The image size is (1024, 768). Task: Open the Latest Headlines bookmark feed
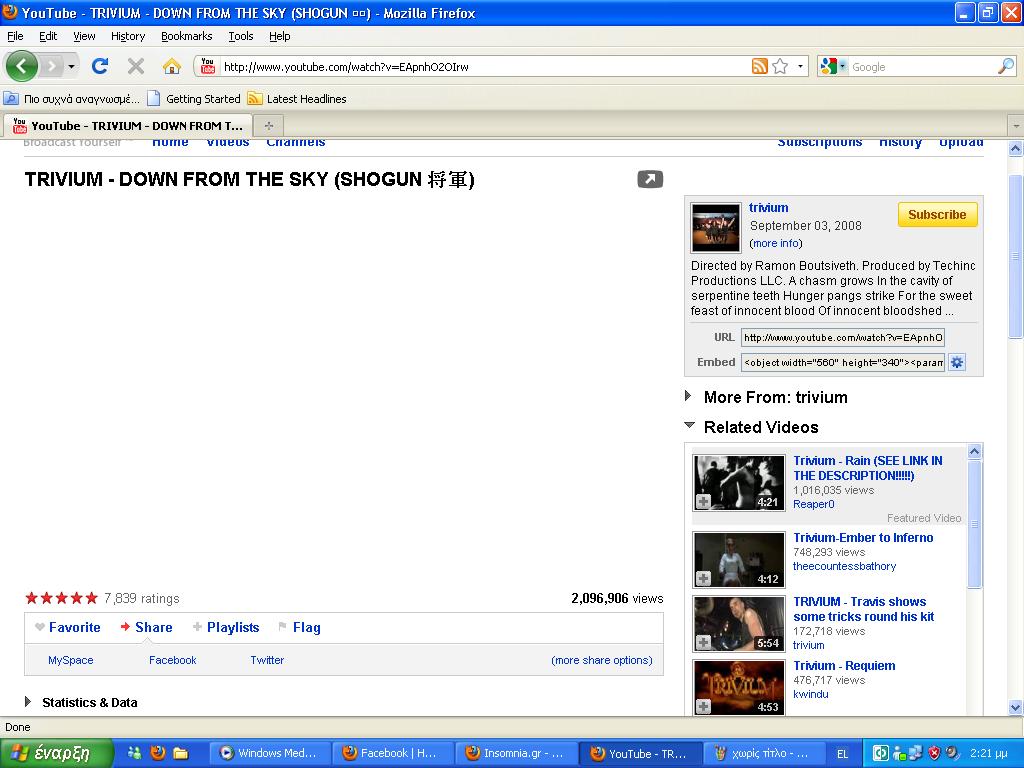click(297, 99)
